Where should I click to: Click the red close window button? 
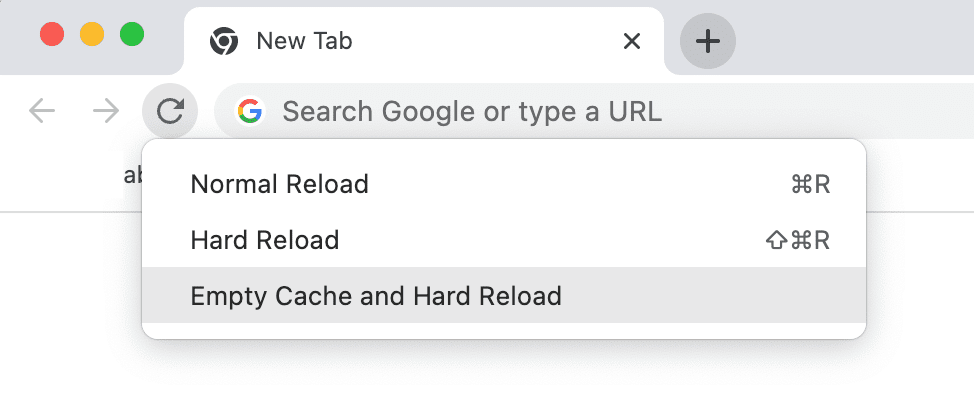[x=52, y=34]
